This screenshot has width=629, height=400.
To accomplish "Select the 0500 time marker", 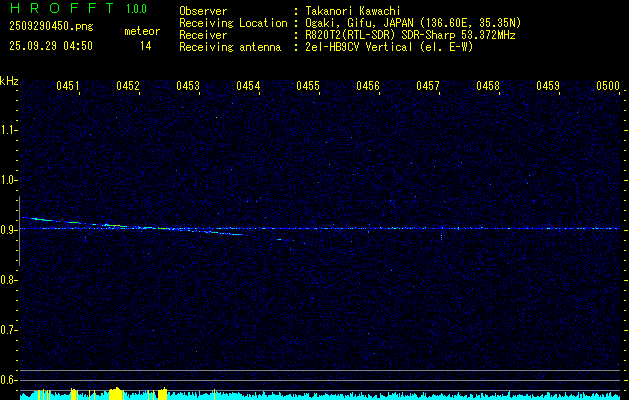I will (x=608, y=87).
